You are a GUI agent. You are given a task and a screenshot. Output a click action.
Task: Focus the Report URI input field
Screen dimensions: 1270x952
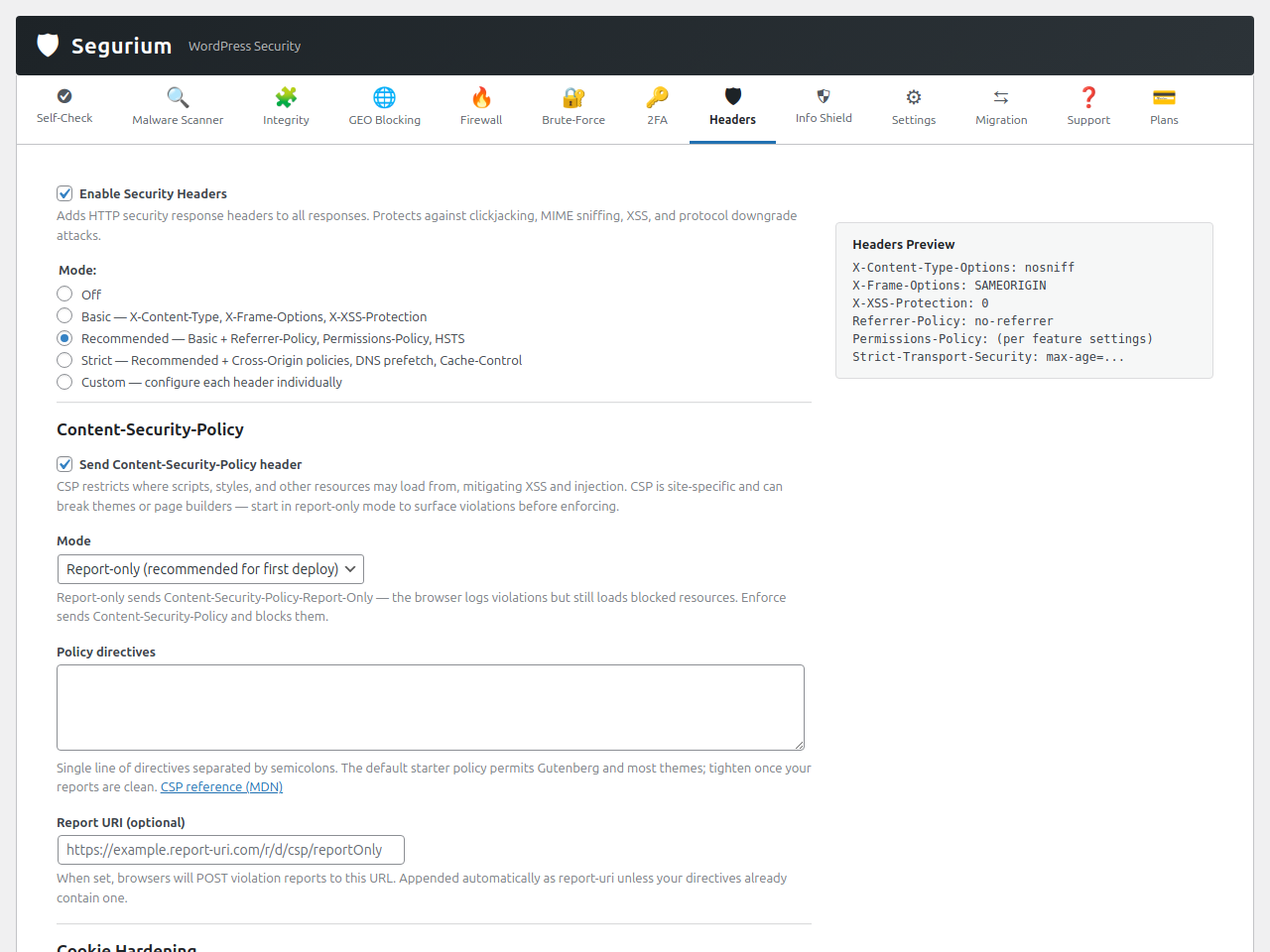tap(231, 850)
